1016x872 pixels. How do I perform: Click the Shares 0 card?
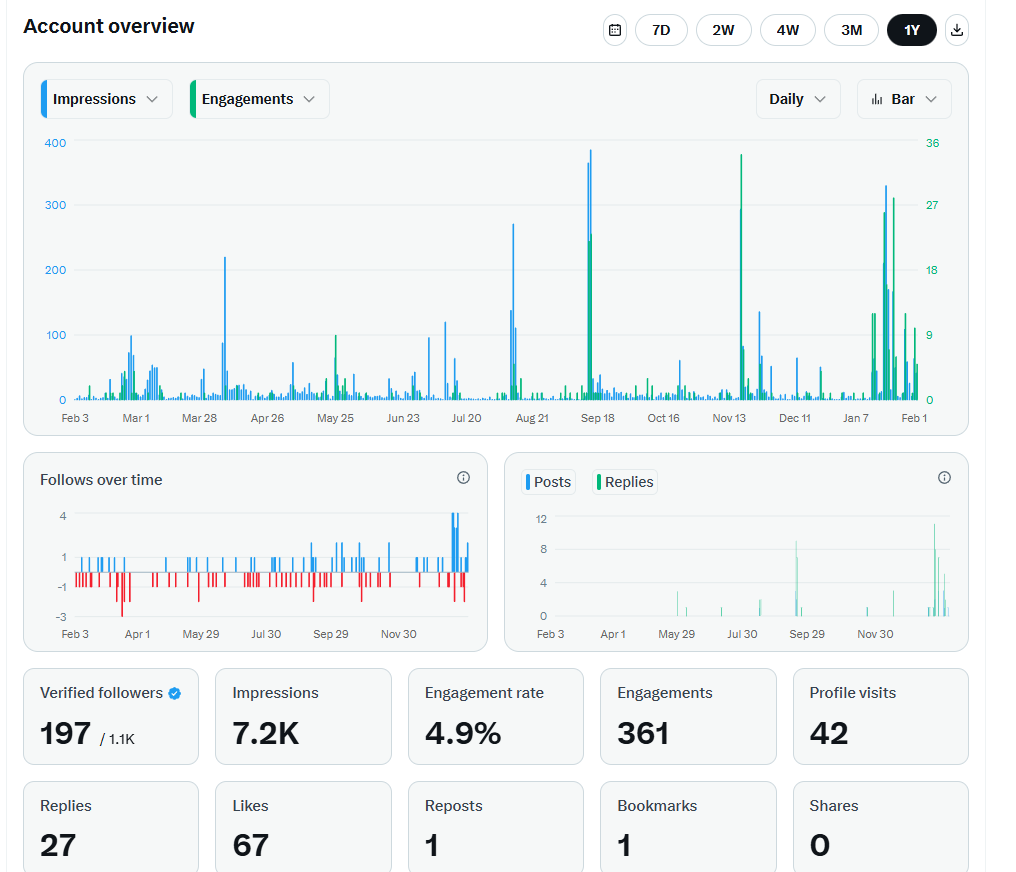881,827
